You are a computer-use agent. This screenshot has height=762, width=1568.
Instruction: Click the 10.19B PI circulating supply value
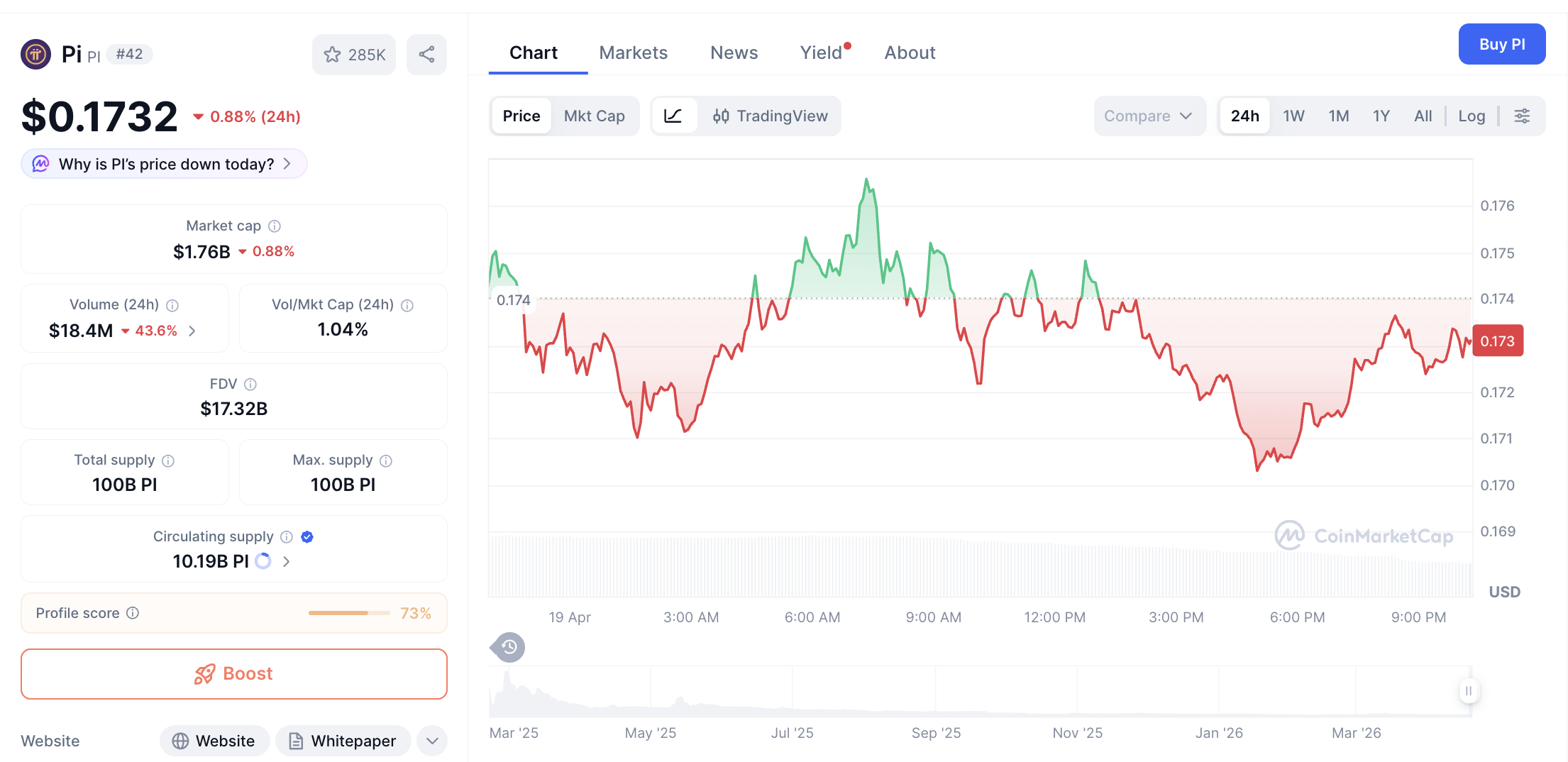(x=211, y=561)
